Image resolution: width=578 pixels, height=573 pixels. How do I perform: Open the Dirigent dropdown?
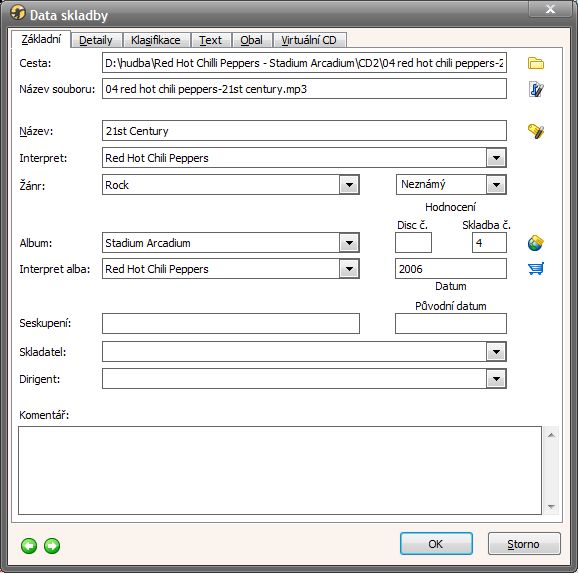tap(496, 379)
